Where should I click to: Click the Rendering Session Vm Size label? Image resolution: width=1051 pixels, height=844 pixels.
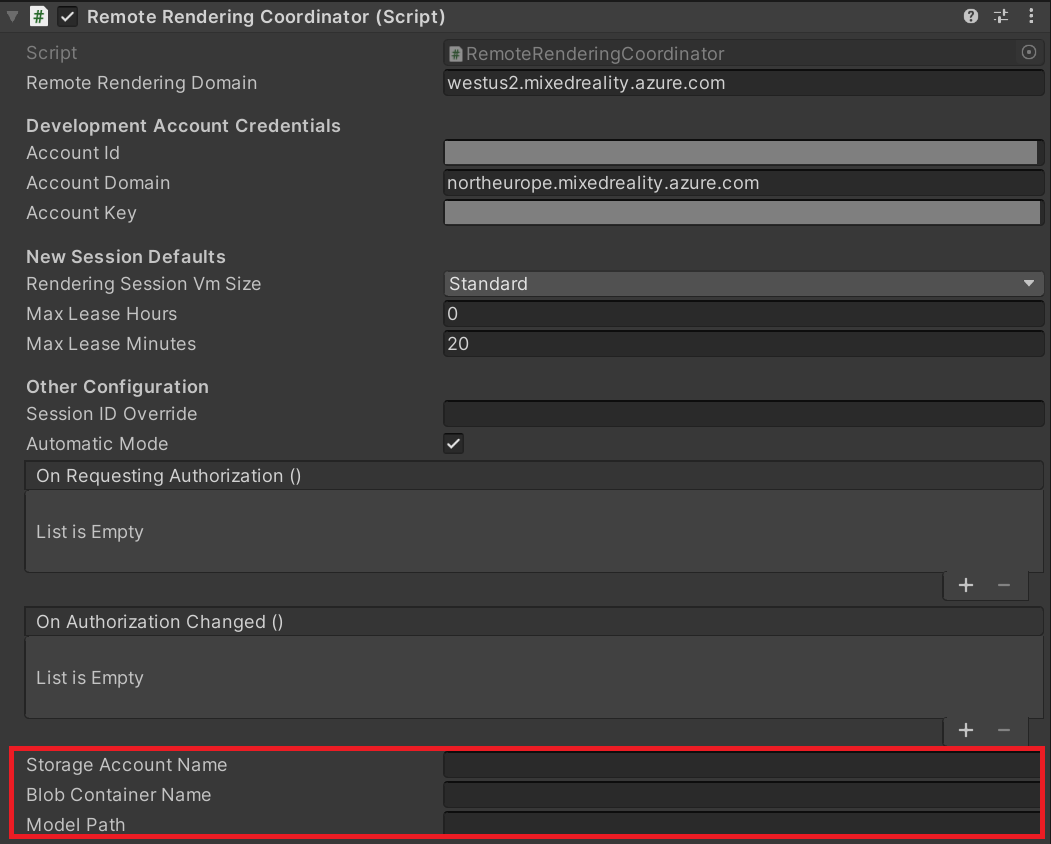coord(143,284)
